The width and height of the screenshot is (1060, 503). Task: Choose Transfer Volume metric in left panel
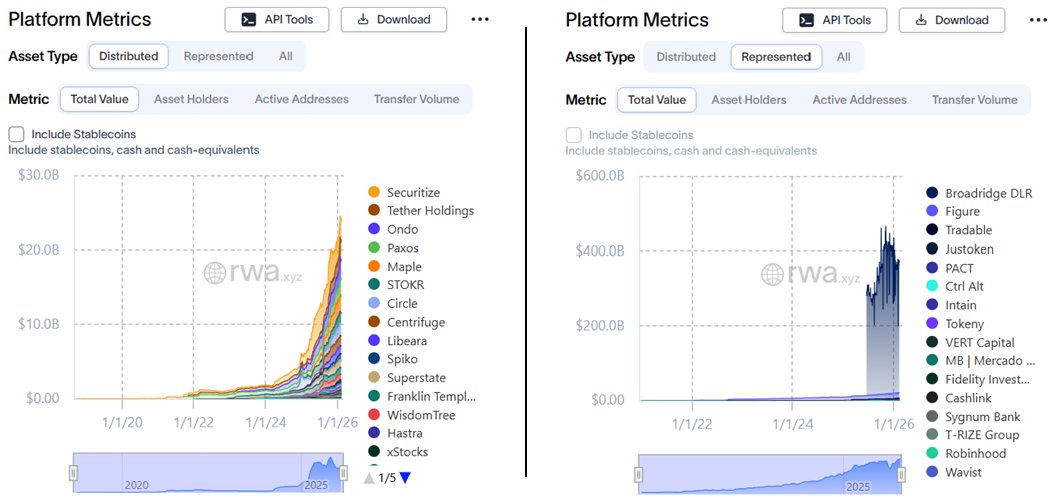tap(416, 99)
